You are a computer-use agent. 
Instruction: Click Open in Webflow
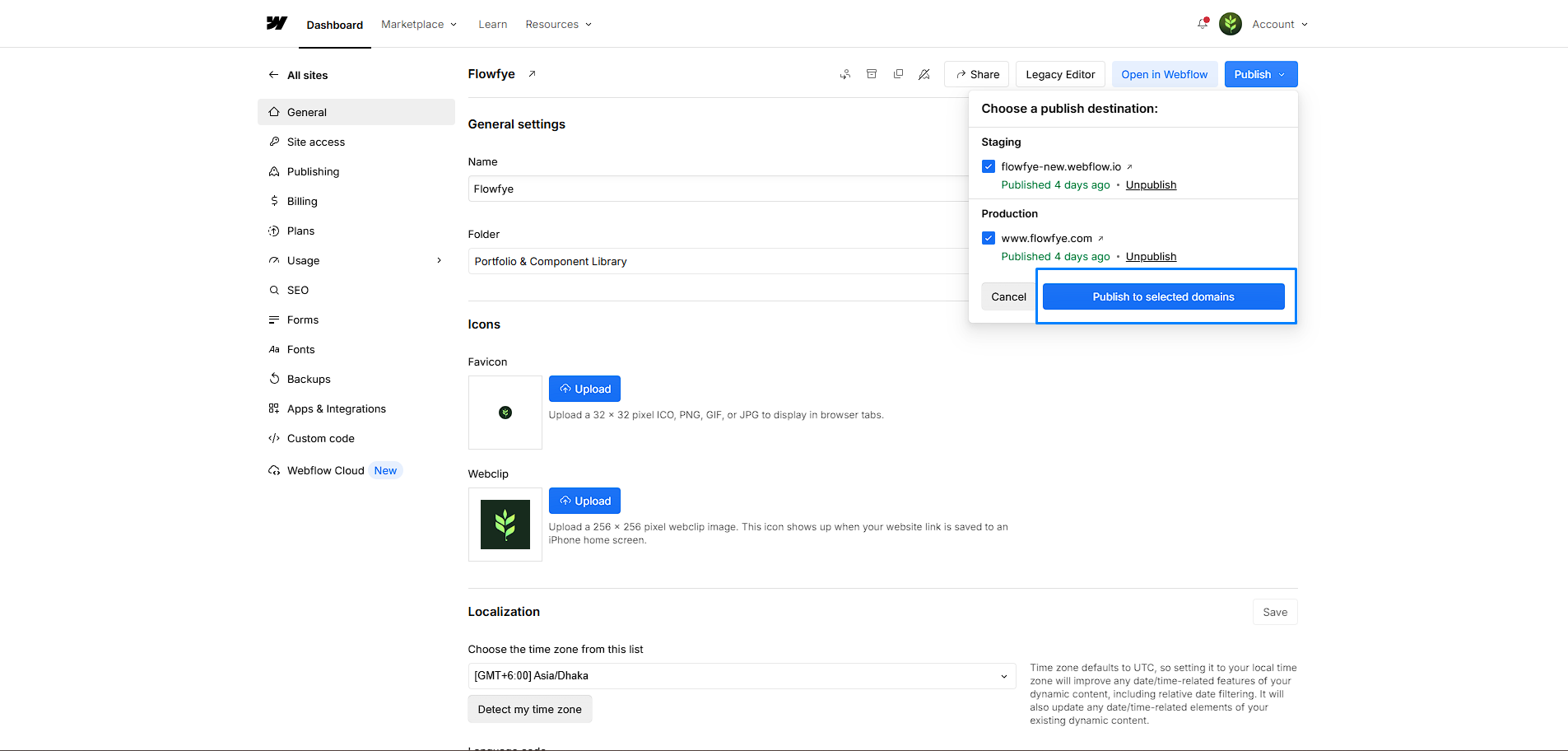(x=1165, y=74)
